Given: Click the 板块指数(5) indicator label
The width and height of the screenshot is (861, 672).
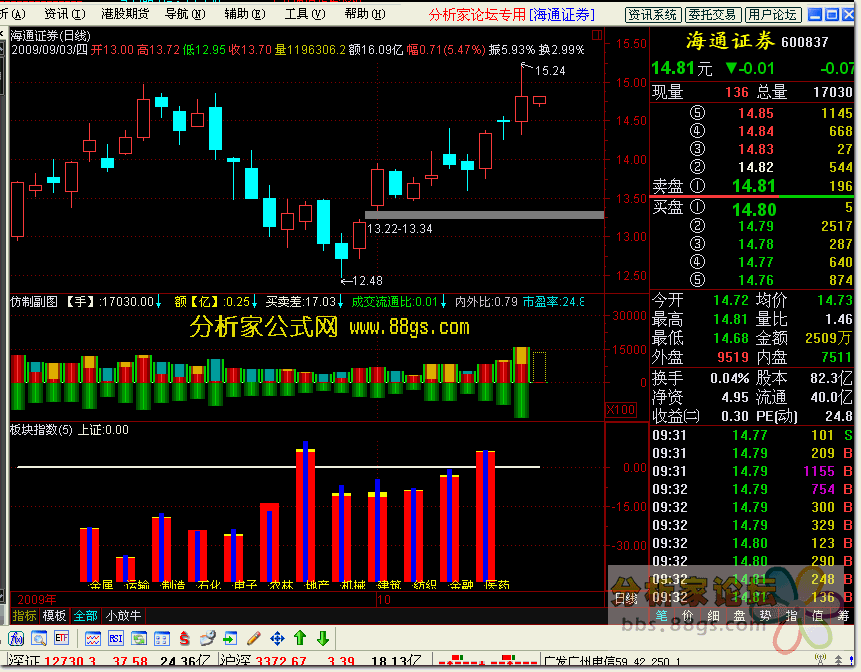Looking at the screenshot, I should pos(42,430).
